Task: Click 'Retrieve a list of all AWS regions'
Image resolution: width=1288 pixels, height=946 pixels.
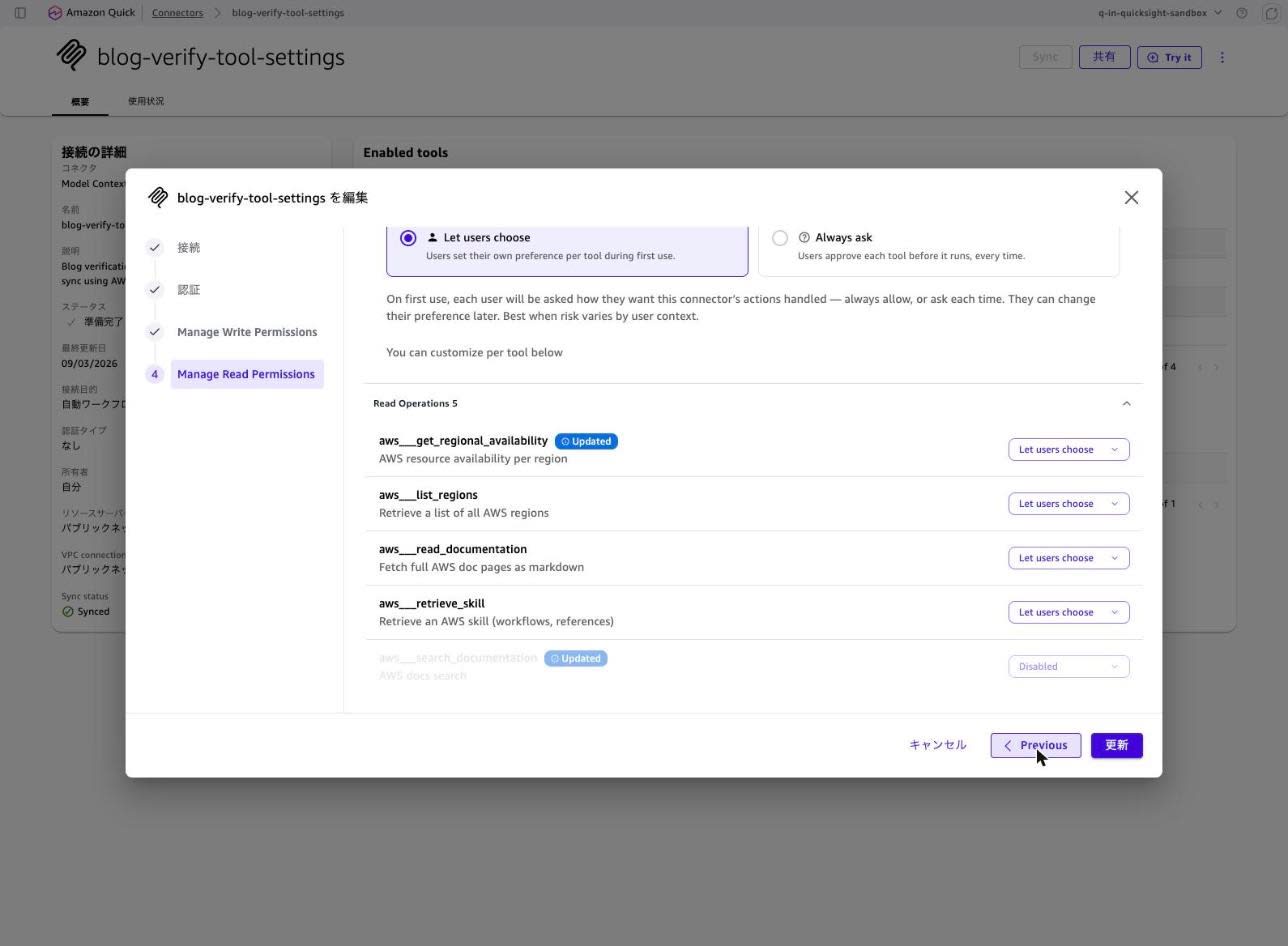Action: (x=464, y=513)
